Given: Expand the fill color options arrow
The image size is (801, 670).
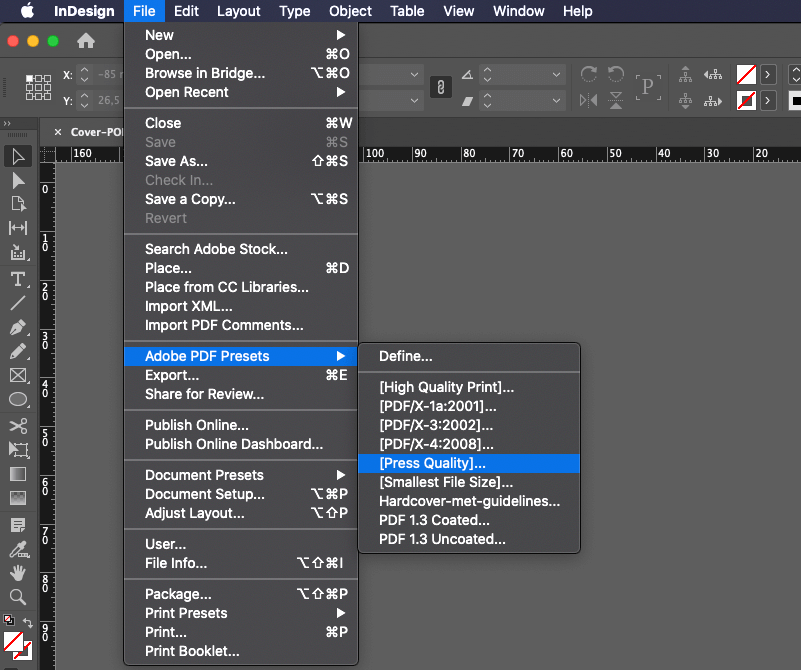Looking at the screenshot, I should (x=768, y=75).
